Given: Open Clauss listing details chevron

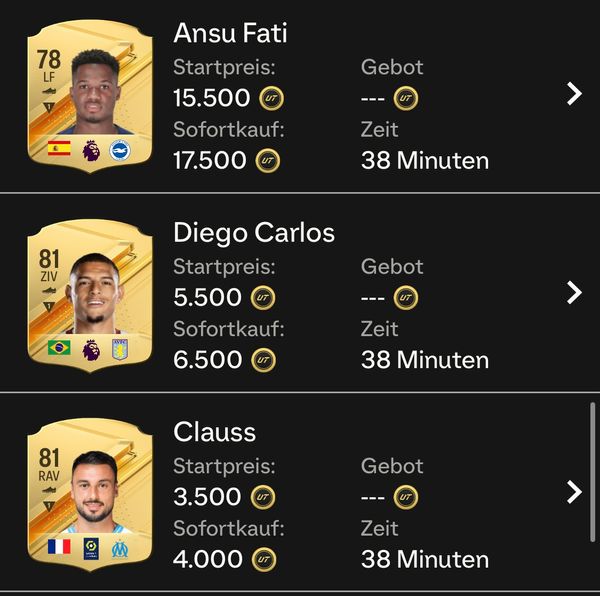Looking at the screenshot, I should 574,492.
